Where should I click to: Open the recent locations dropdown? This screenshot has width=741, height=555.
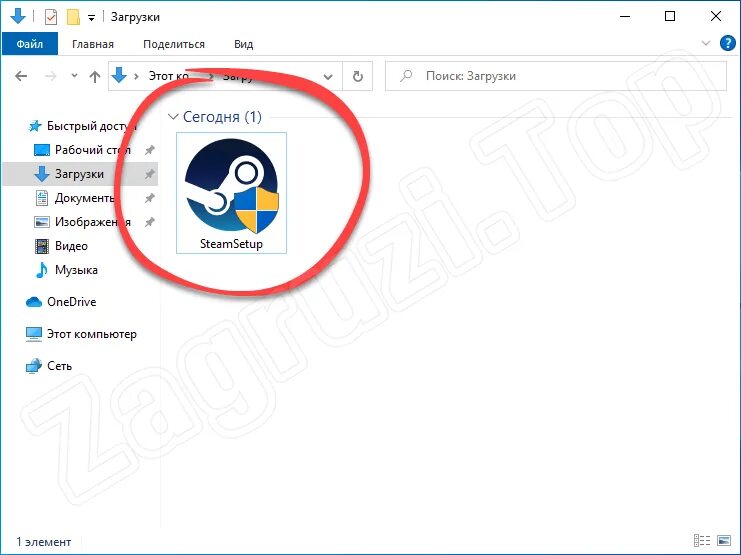click(x=74, y=76)
